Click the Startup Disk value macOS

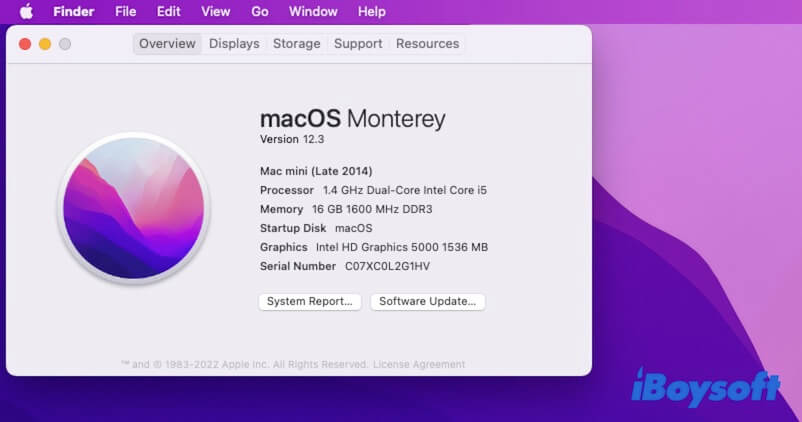(353, 228)
